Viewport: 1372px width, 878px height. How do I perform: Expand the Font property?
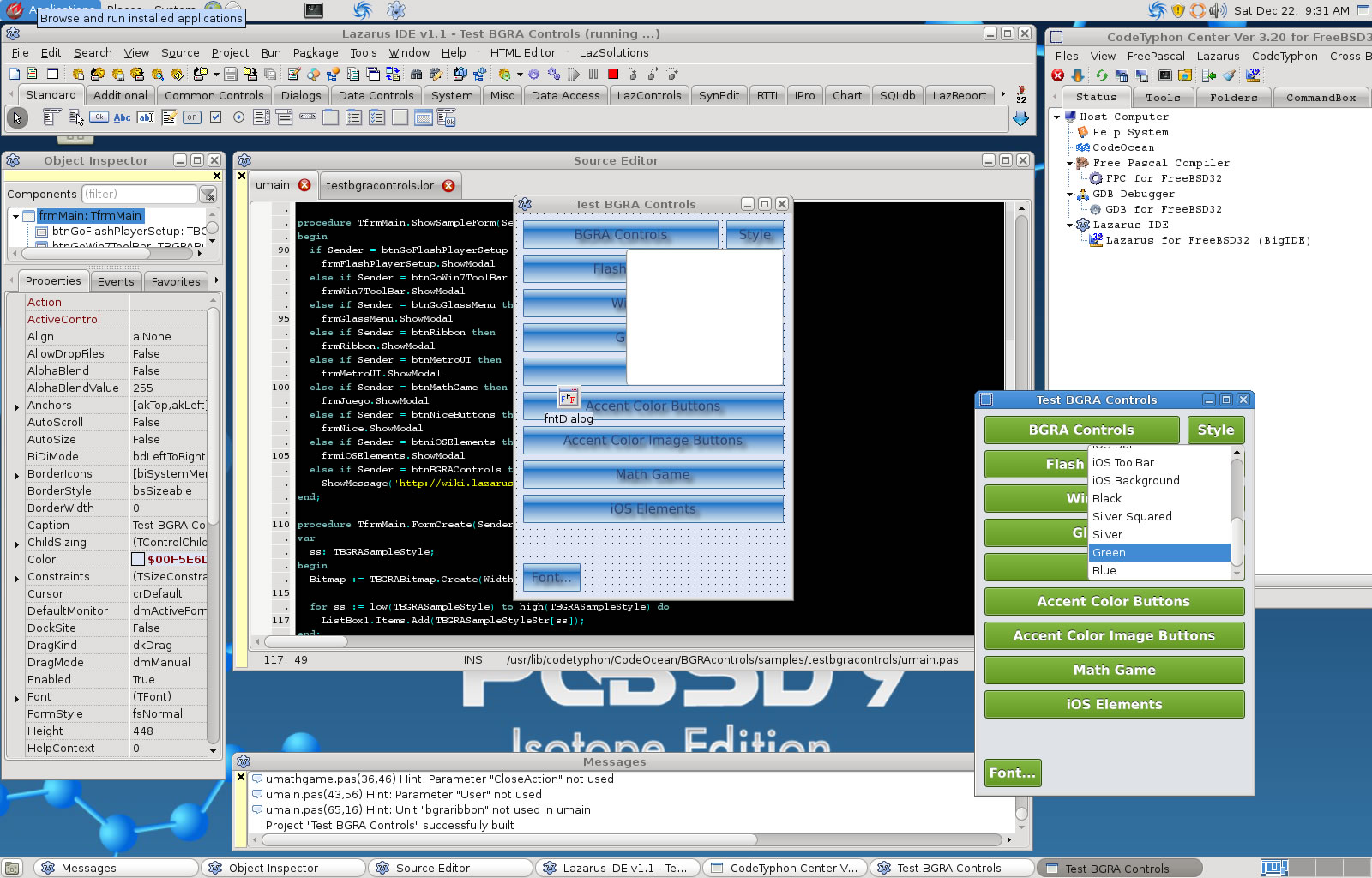pyautogui.click(x=17, y=698)
